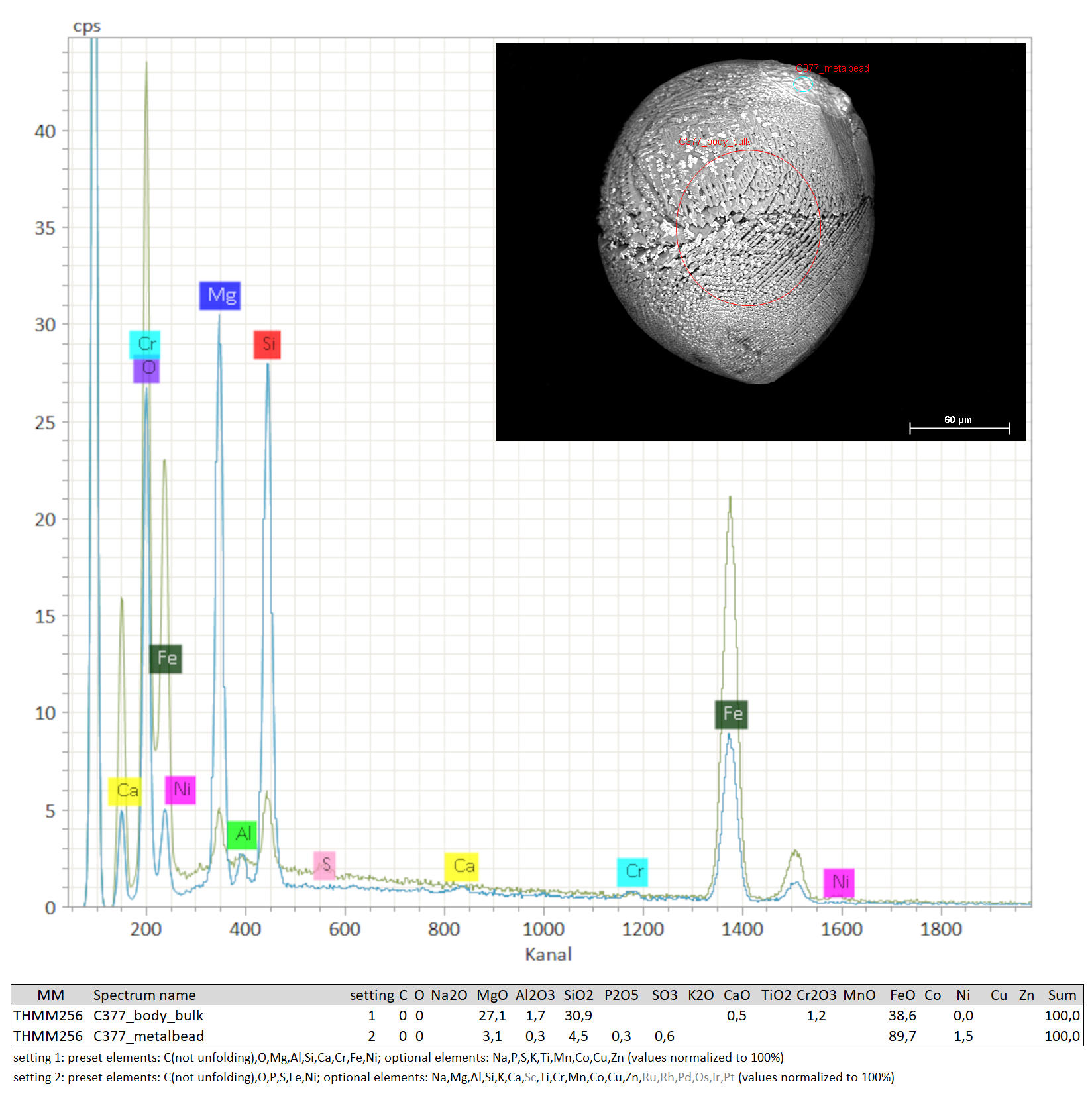Select the C377_body_bulk row name in table
The width and height of the screenshot is (1092, 1096).
point(148,1016)
